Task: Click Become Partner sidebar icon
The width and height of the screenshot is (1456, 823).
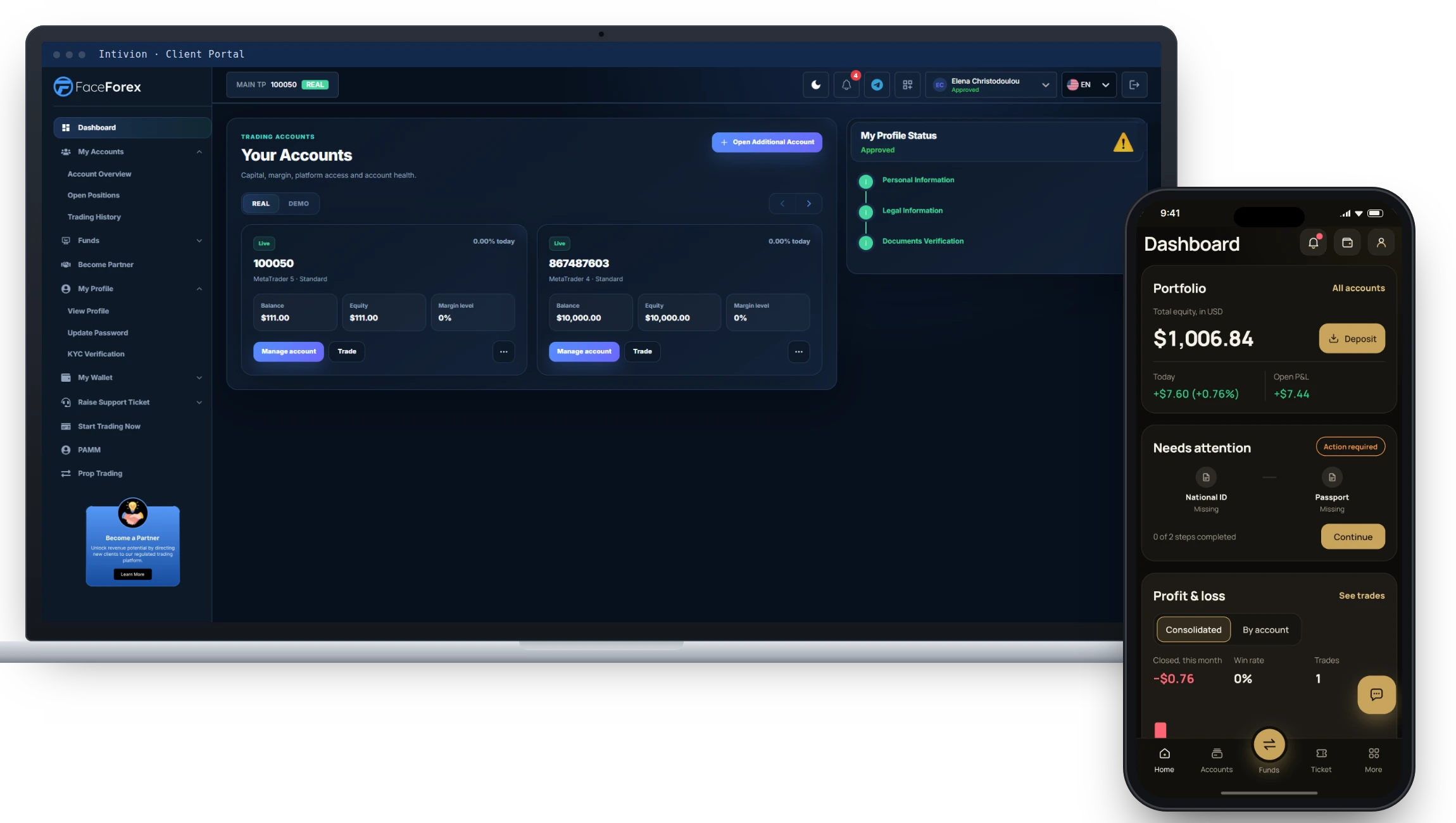Action: (x=66, y=265)
